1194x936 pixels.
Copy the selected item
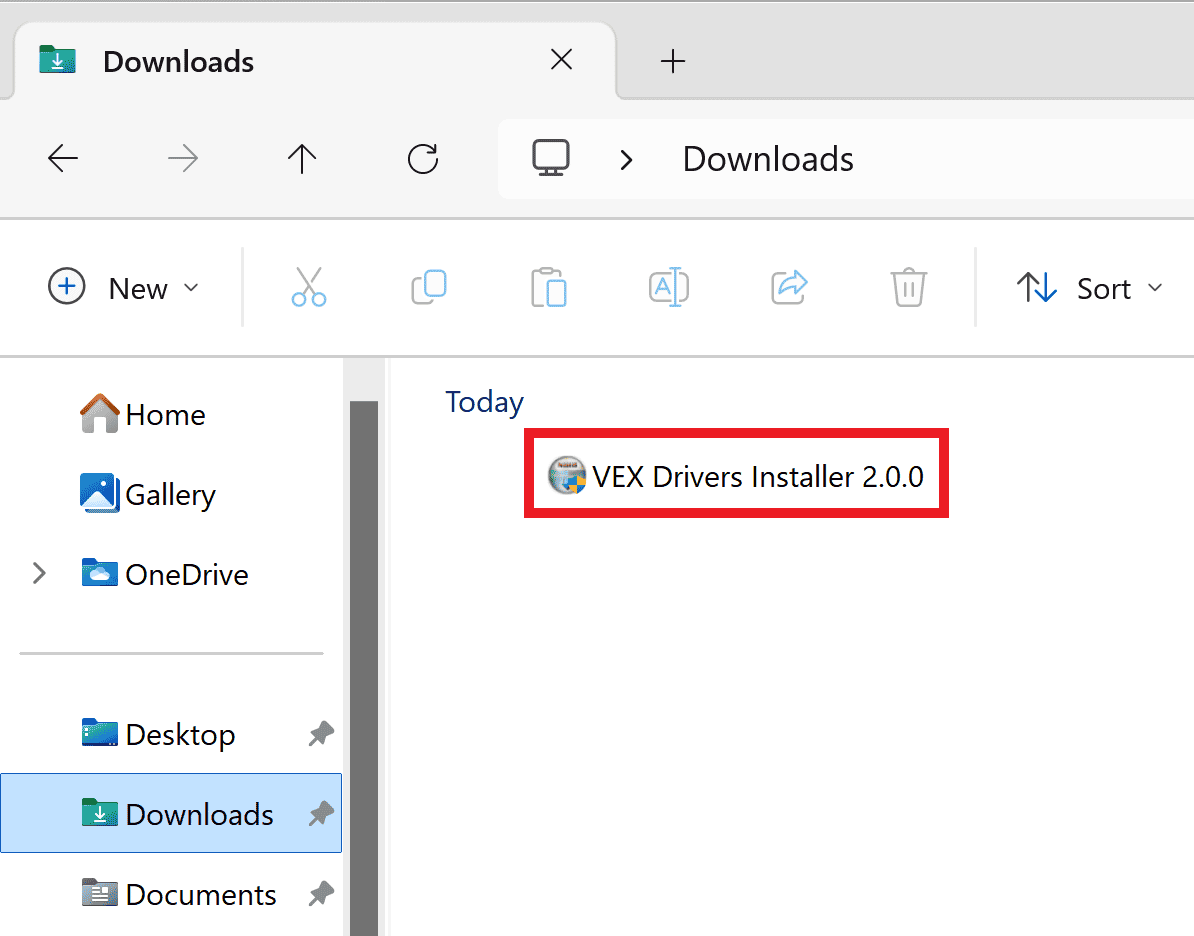(x=428, y=287)
